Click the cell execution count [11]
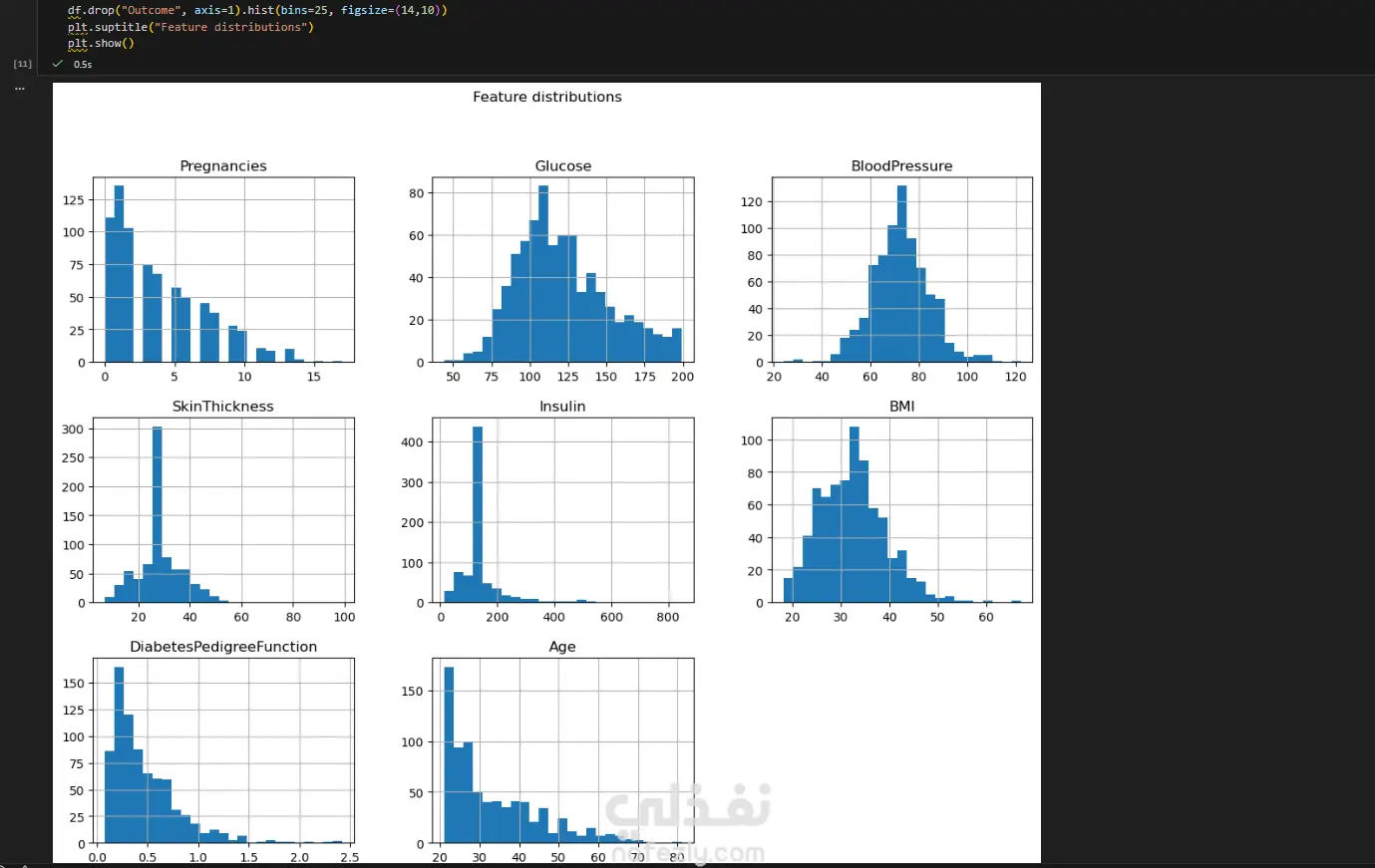Image resolution: width=1375 pixels, height=868 pixels. click(x=22, y=64)
